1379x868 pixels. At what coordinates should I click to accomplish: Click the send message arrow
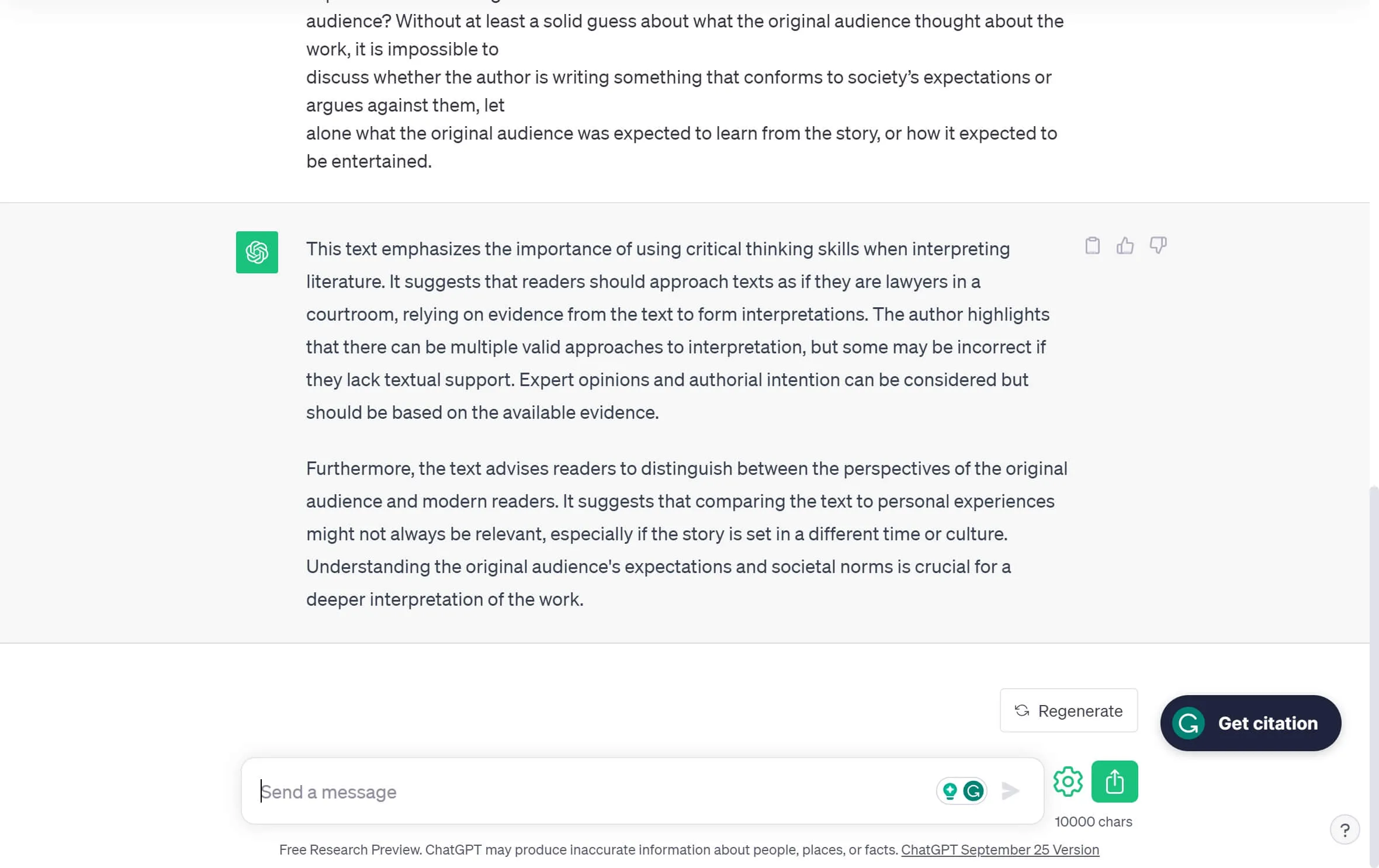point(1009,791)
